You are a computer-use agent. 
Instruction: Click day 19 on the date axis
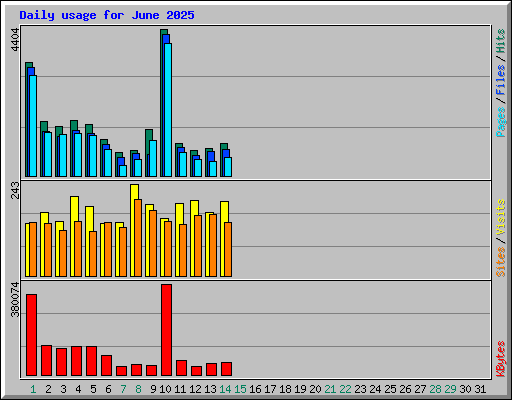[x=300, y=389]
